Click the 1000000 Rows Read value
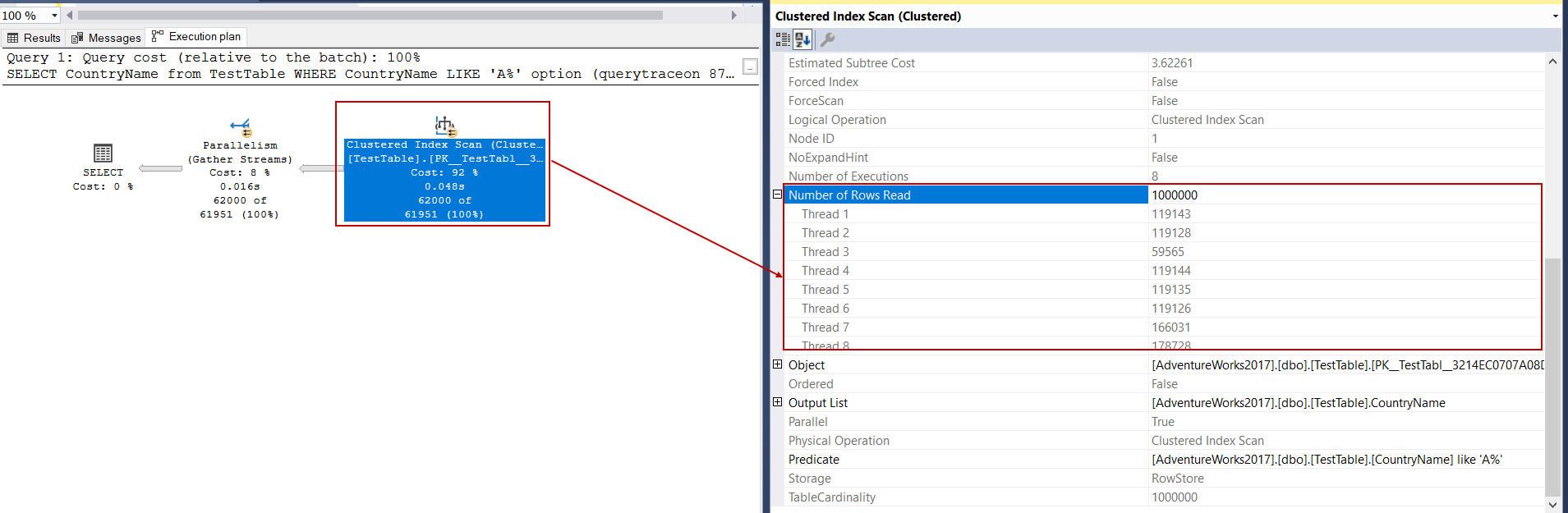The image size is (1568, 513). click(1175, 195)
